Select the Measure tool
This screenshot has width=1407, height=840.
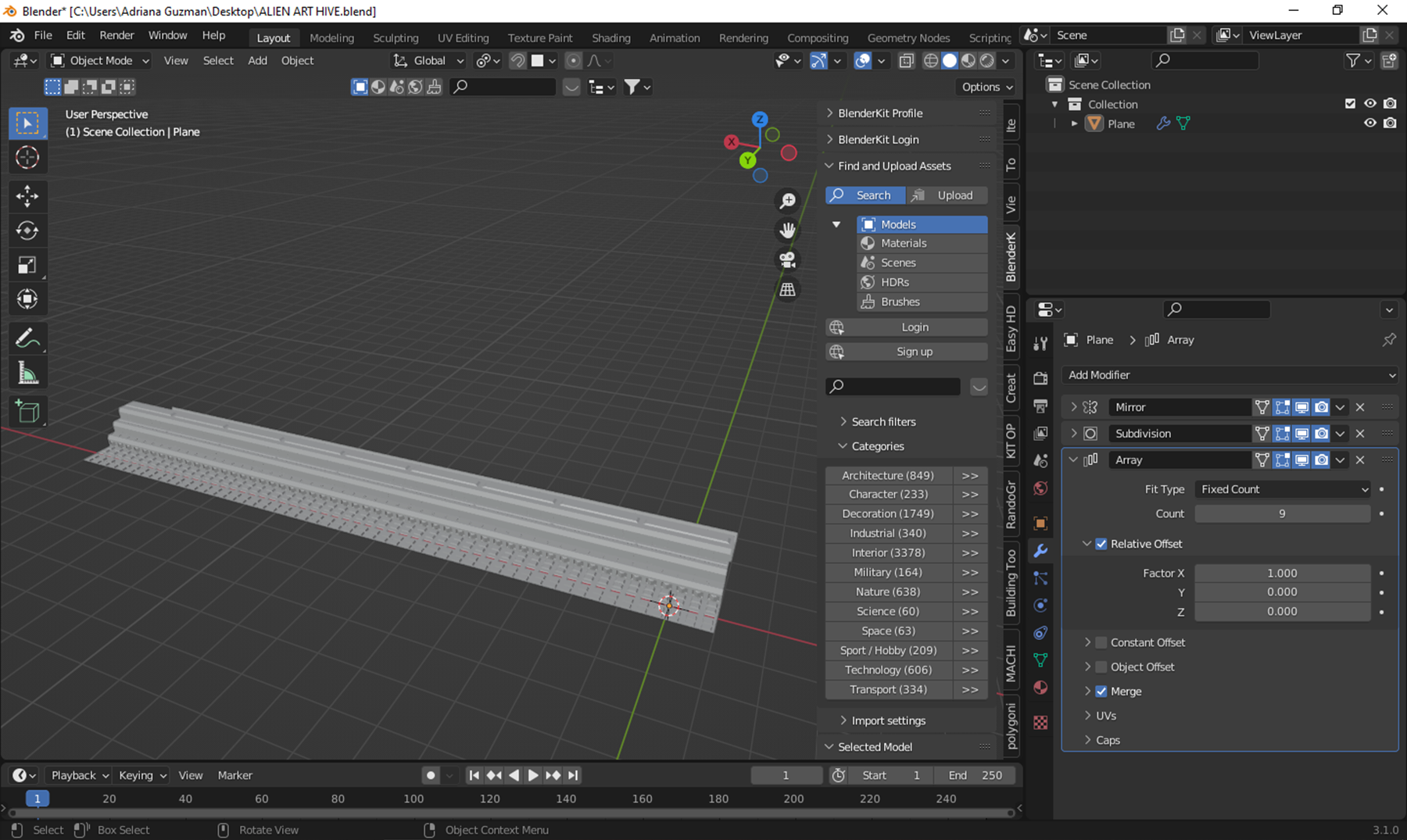click(27, 373)
